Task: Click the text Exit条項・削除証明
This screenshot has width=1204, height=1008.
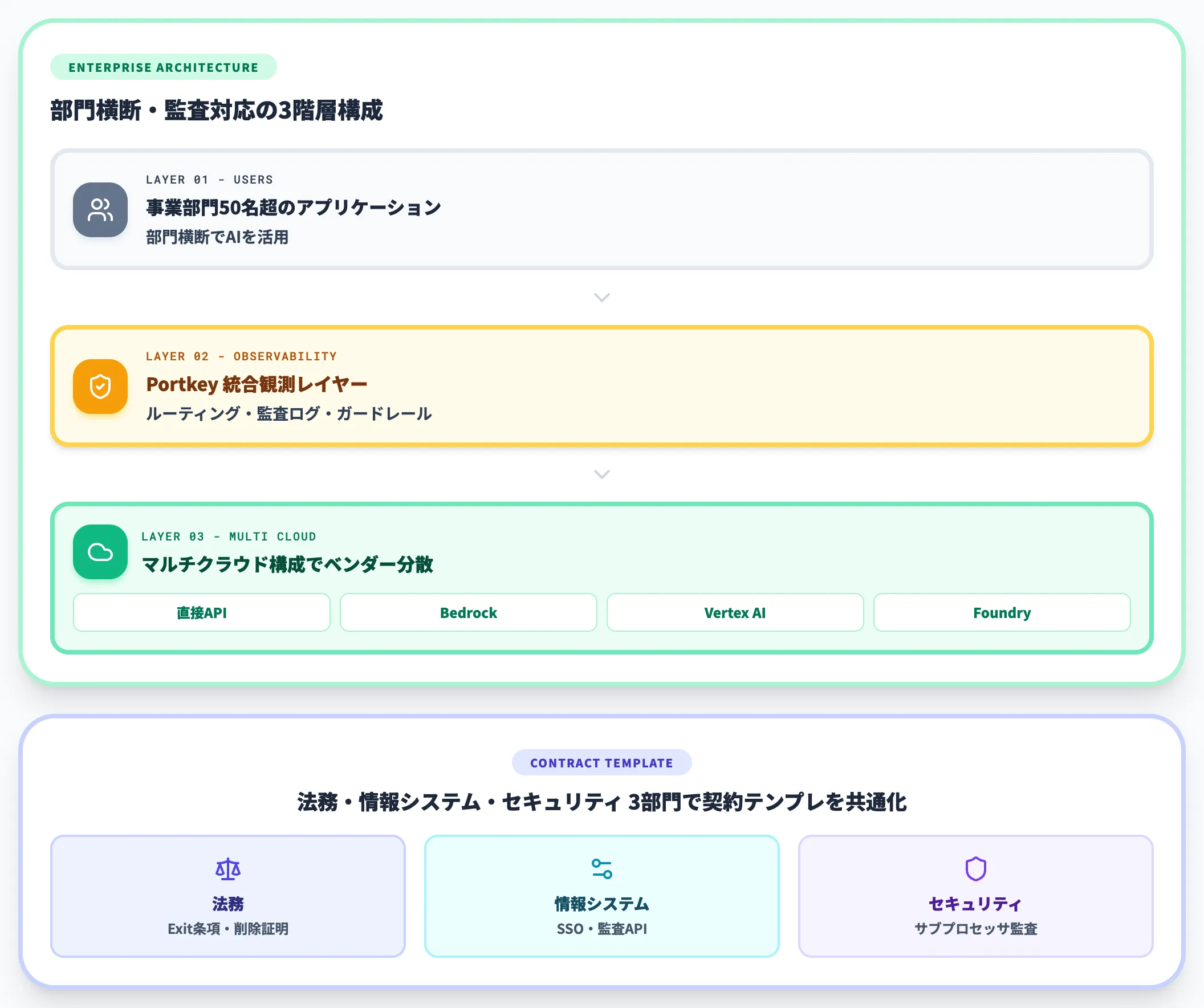Action: [x=228, y=928]
